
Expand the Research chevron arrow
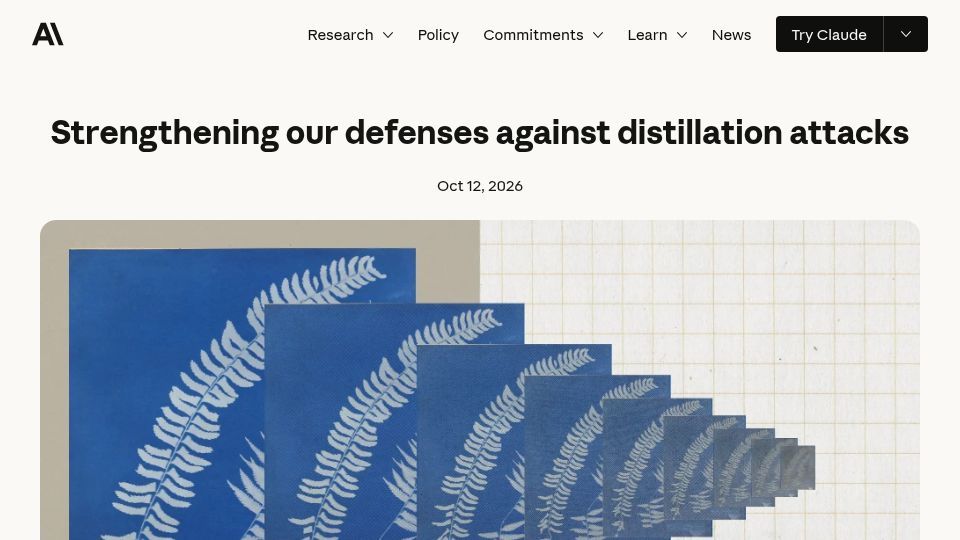pos(388,35)
